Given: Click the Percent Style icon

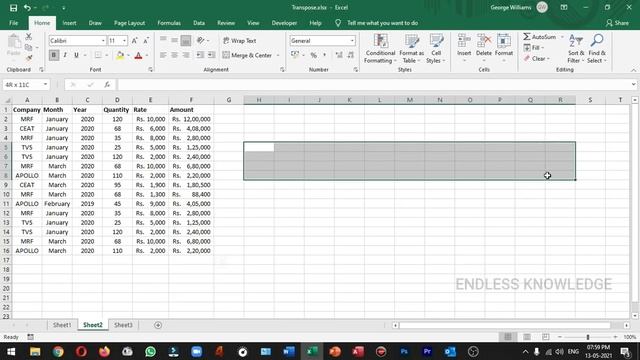Looking at the screenshot, I should click(x=313, y=55).
